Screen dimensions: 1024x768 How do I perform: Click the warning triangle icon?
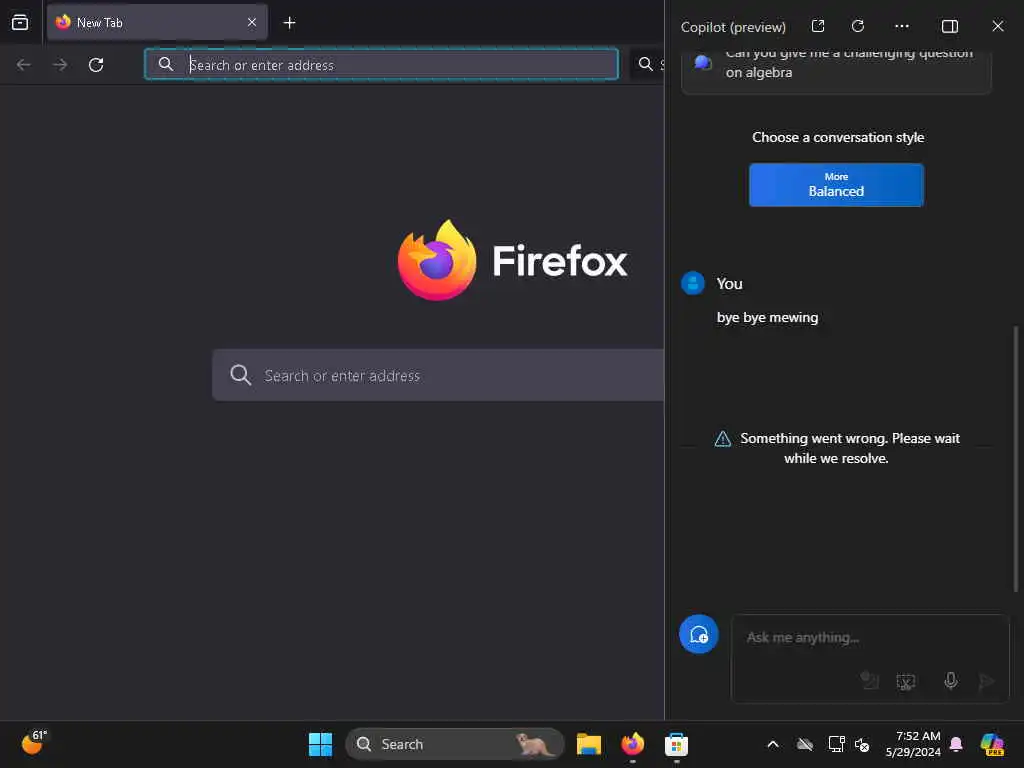pyautogui.click(x=722, y=439)
